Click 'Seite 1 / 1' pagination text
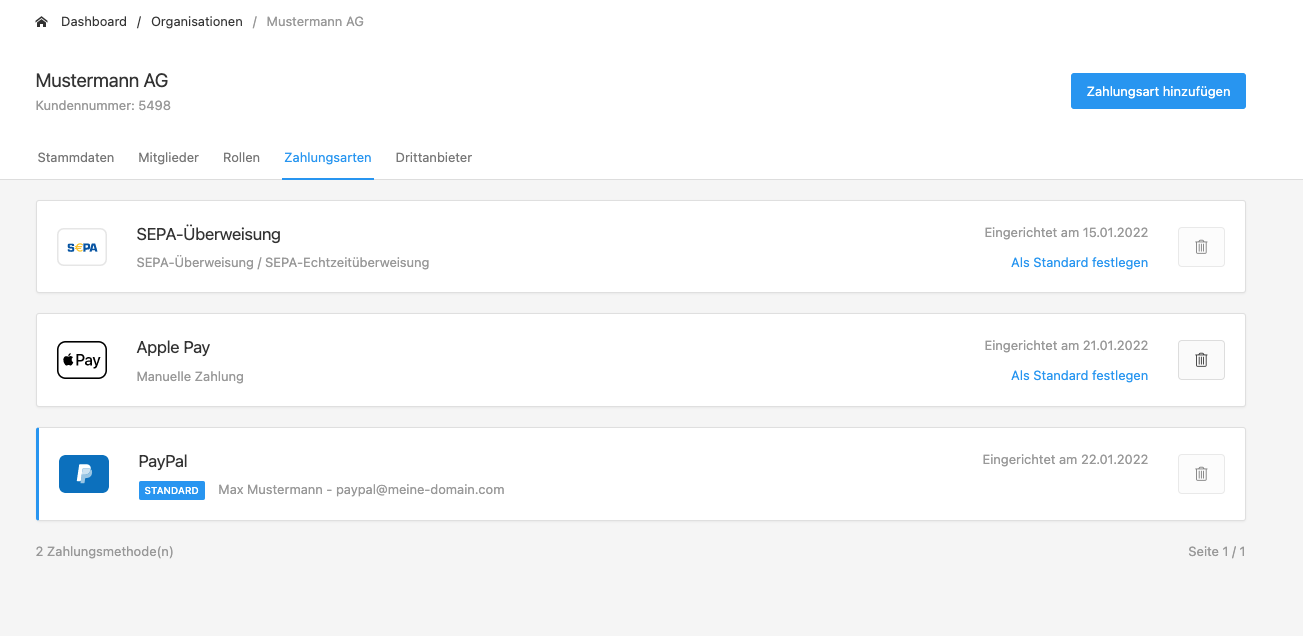 point(1217,552)
